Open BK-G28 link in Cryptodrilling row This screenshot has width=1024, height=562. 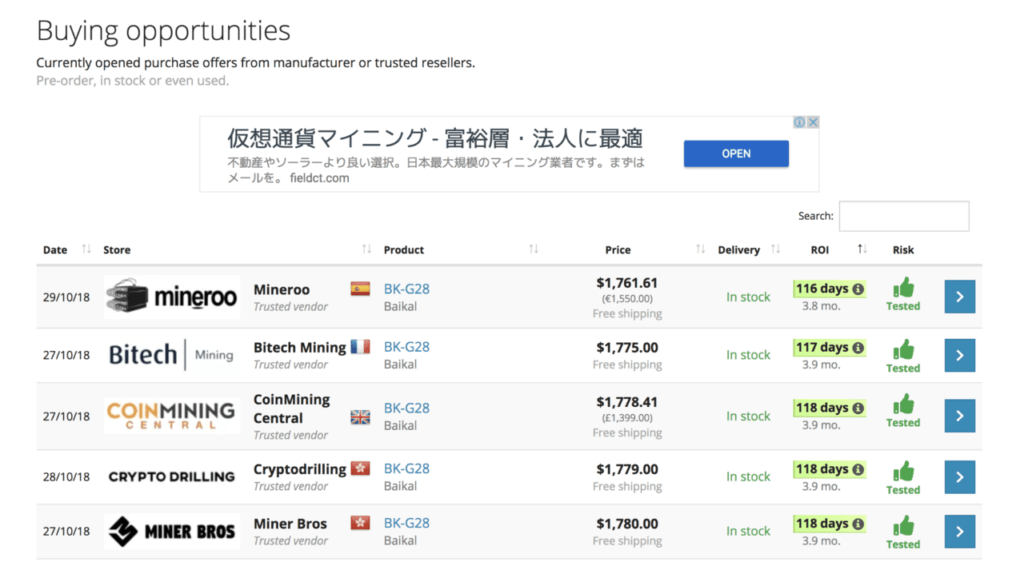[x=406, y=469]
